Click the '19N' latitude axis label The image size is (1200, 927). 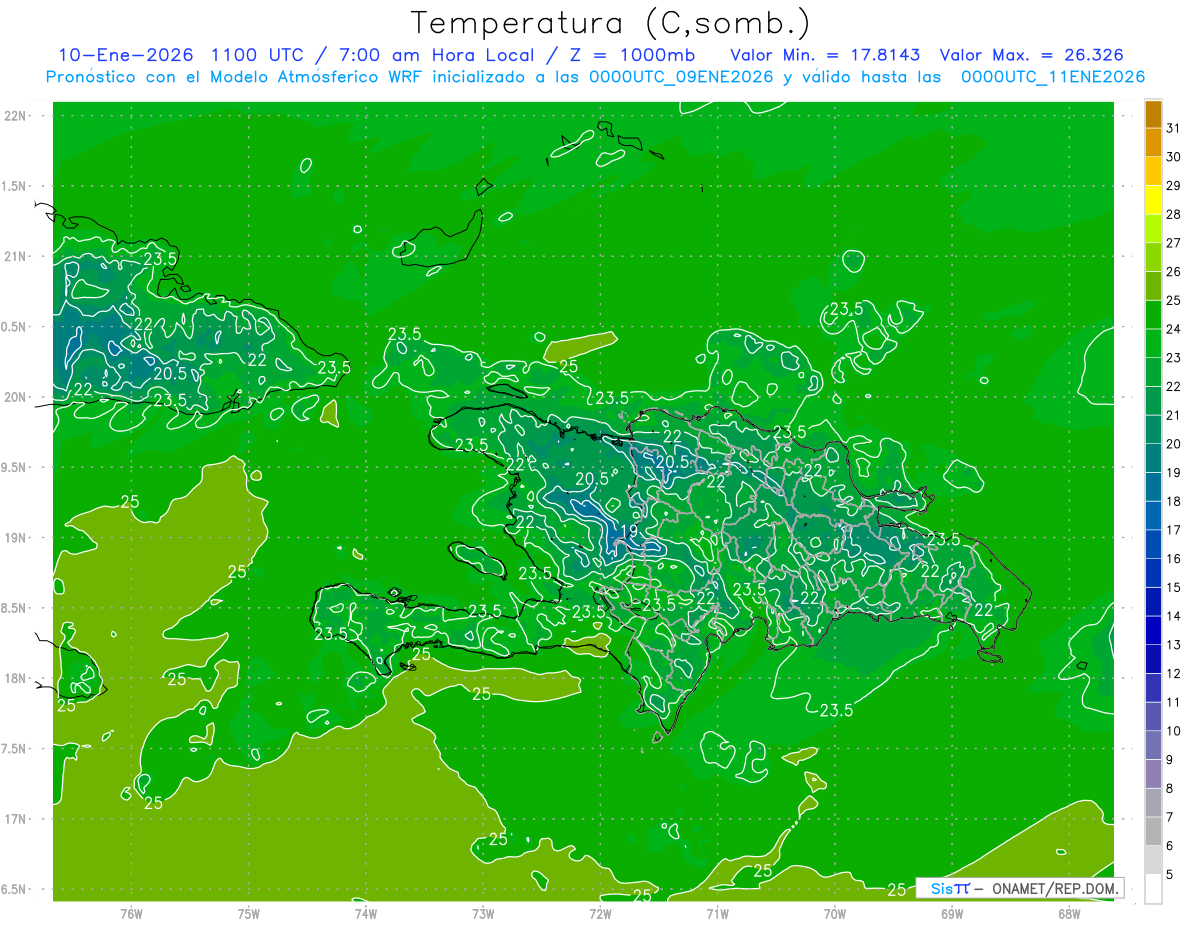[16, 538]
